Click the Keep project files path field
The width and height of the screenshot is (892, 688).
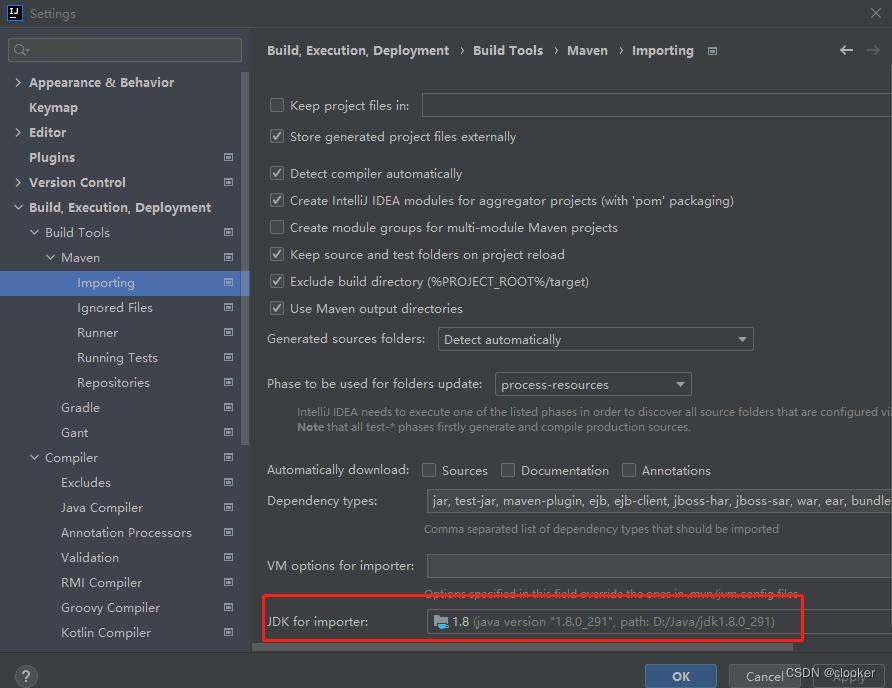click(x=657, y=105)
